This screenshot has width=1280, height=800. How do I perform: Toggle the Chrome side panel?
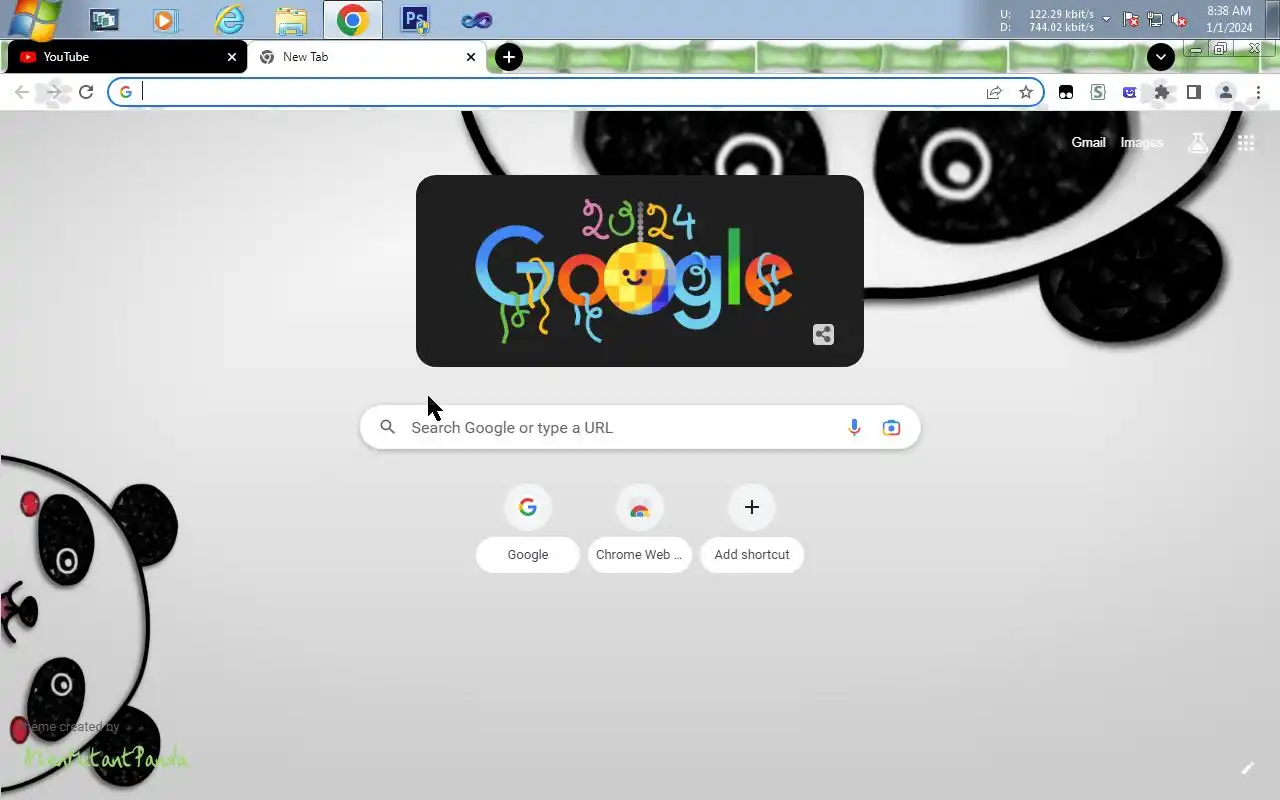[1194, 92]
